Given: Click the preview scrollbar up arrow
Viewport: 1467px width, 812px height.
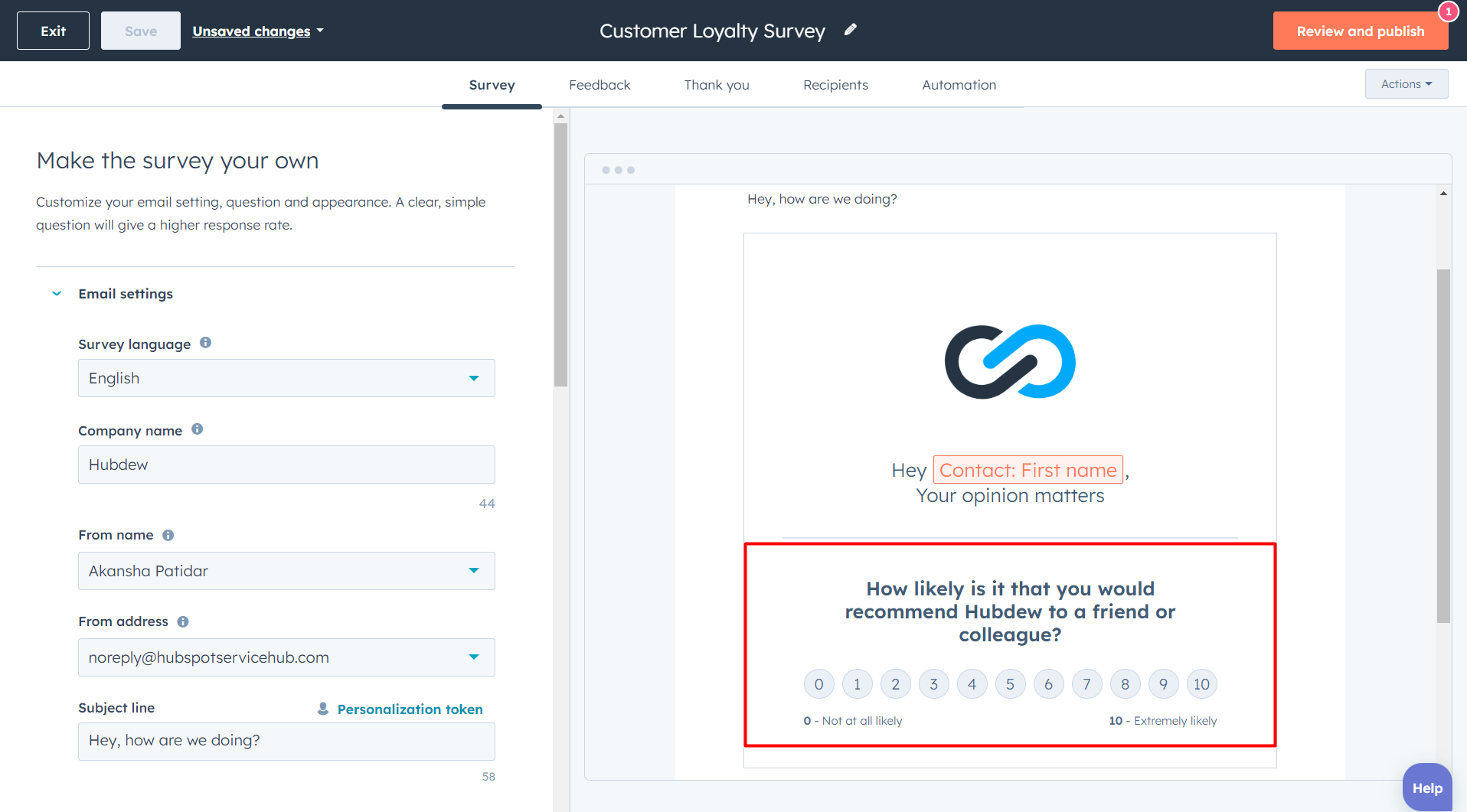Looking at the screenshot, I should (x=1443, y=194).
